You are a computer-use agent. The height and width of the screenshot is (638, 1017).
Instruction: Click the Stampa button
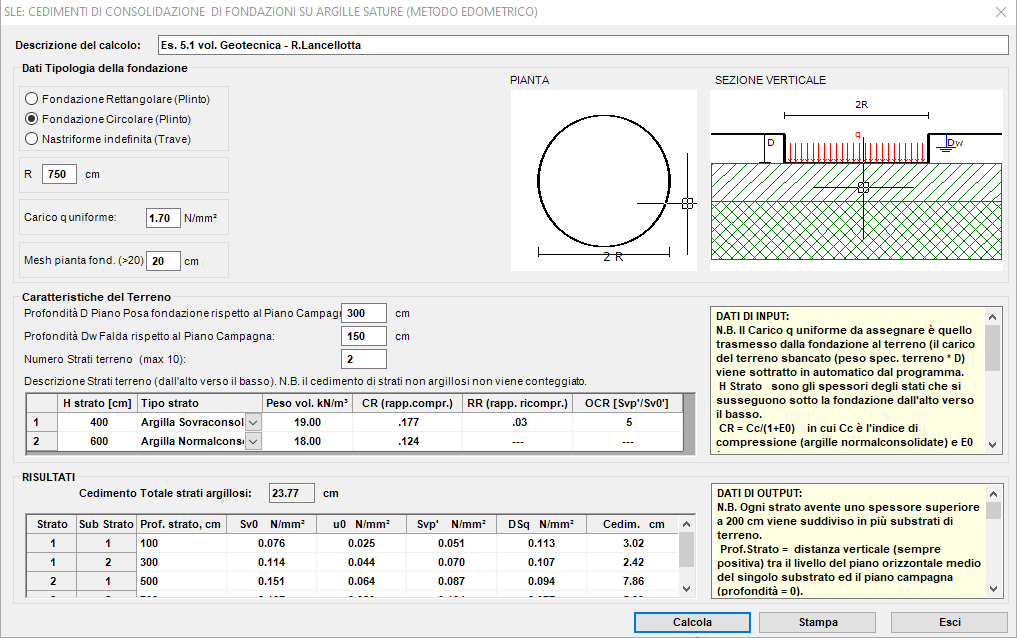[x=818, y=622]
